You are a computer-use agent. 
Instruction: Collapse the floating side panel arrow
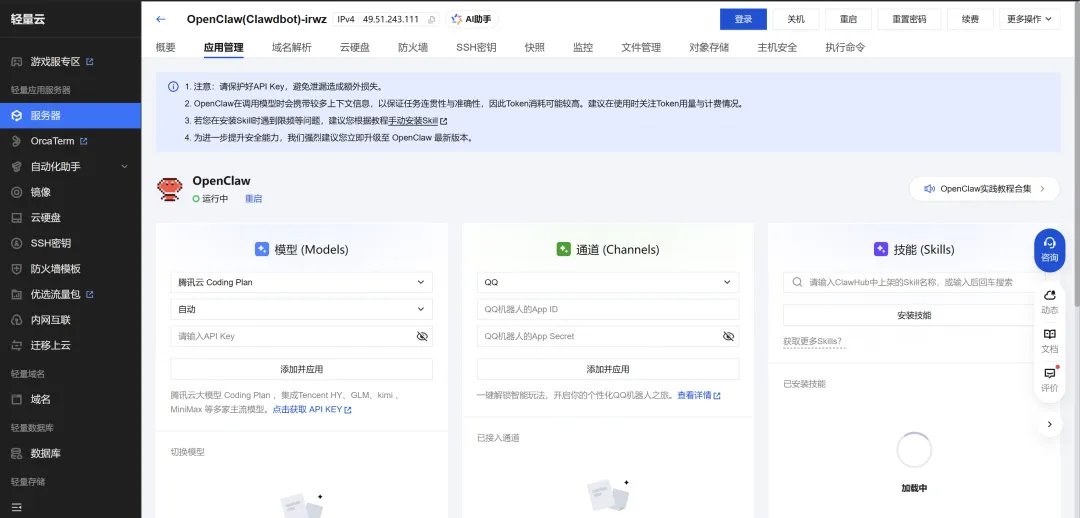(x=1049, y=424)
